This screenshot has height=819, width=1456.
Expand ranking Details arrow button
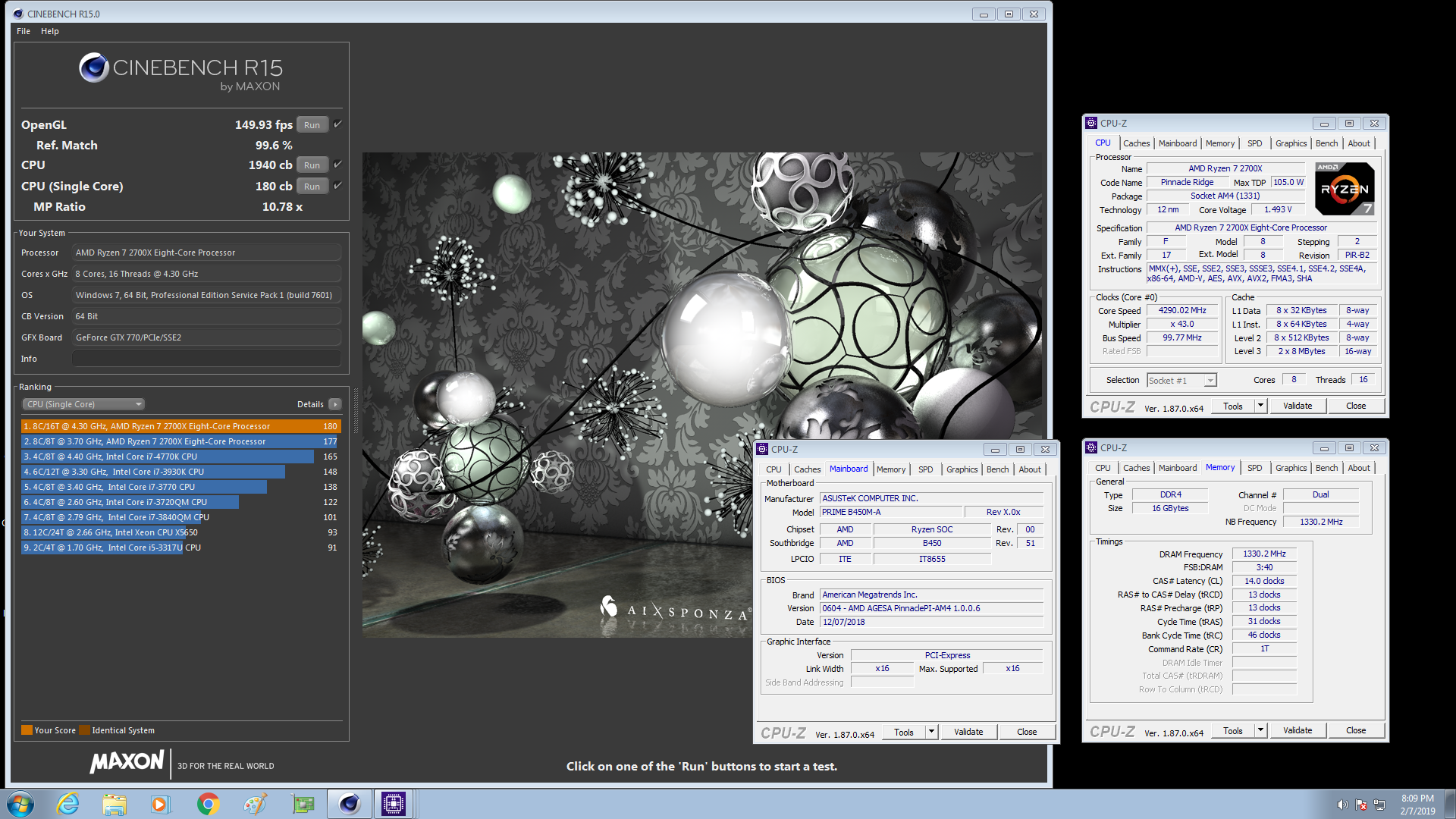point(335,404)
